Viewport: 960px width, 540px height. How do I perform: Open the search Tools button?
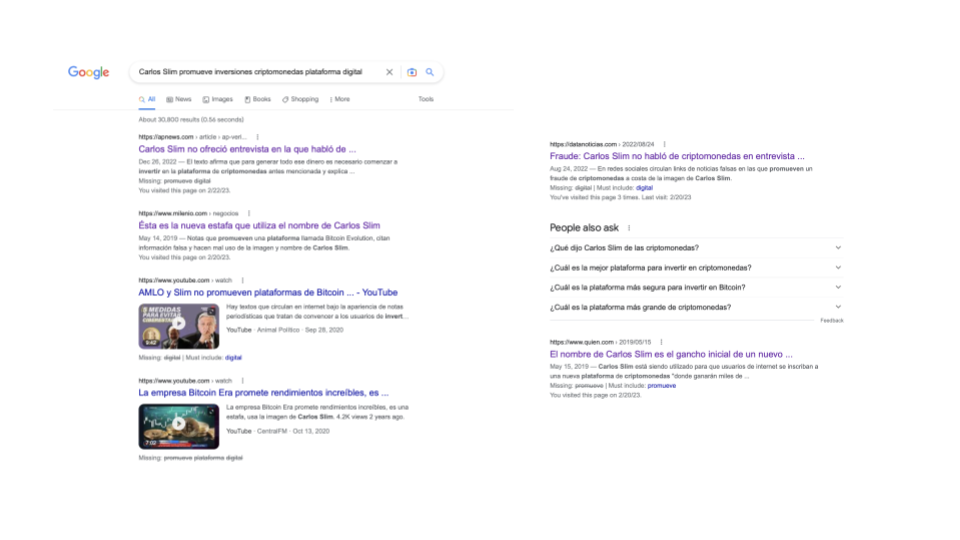426,99
